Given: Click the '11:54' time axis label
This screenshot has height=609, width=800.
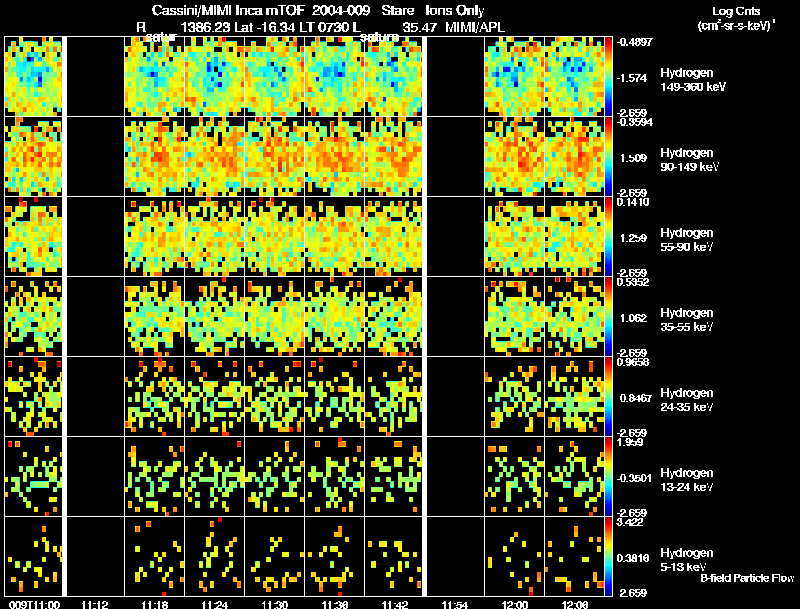Looking at the screenshot, I should click(455, 604).
